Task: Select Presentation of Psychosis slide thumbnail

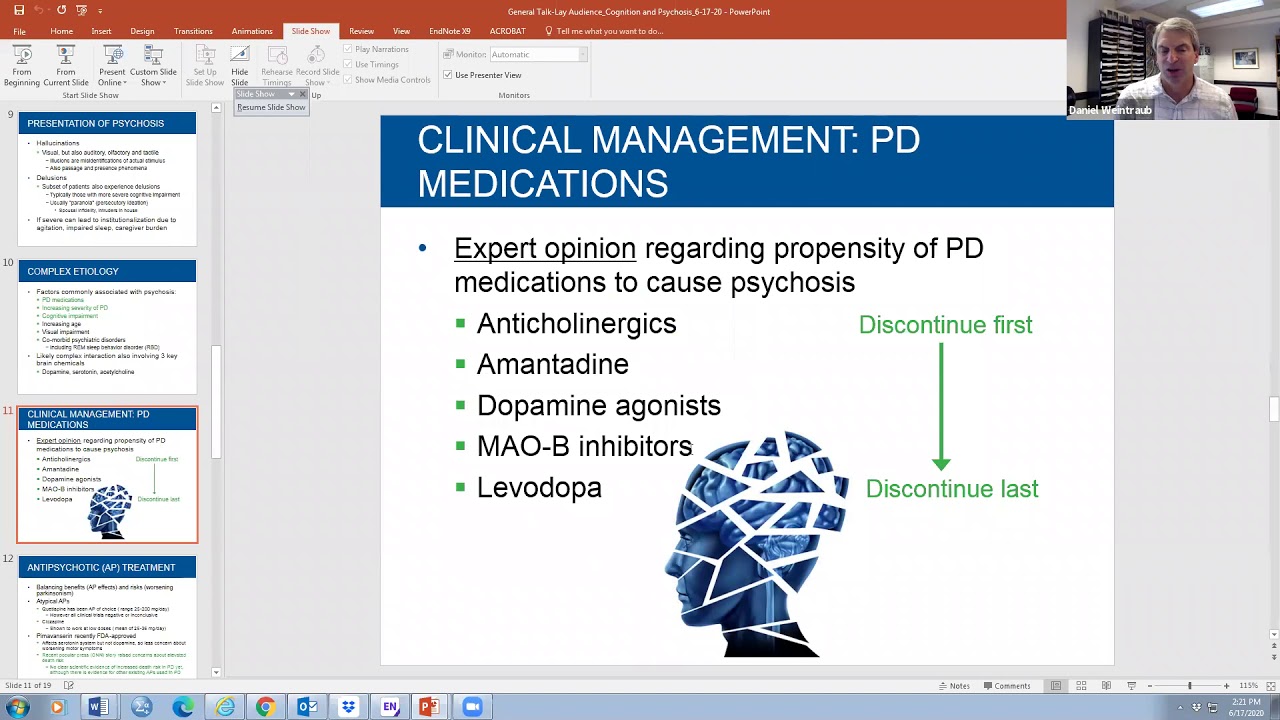Action: (107, 178)
